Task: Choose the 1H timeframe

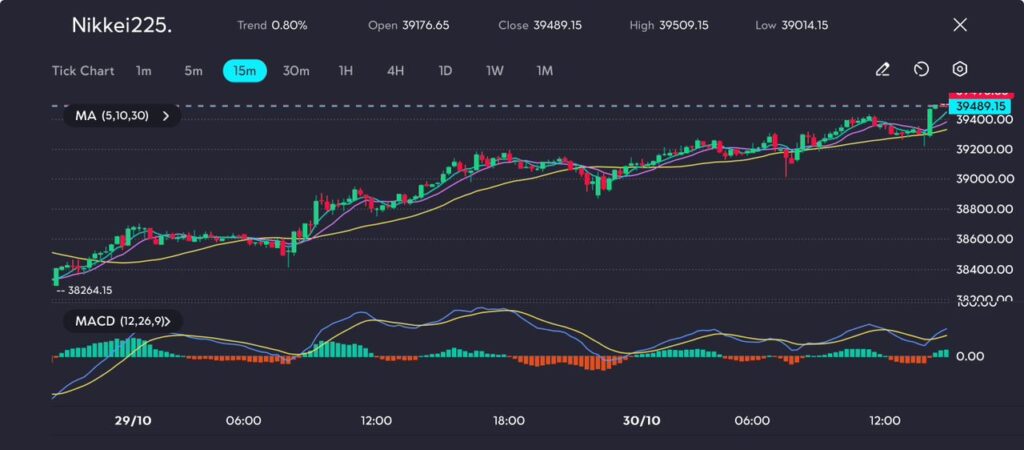Action: click(x=346, y=71)
